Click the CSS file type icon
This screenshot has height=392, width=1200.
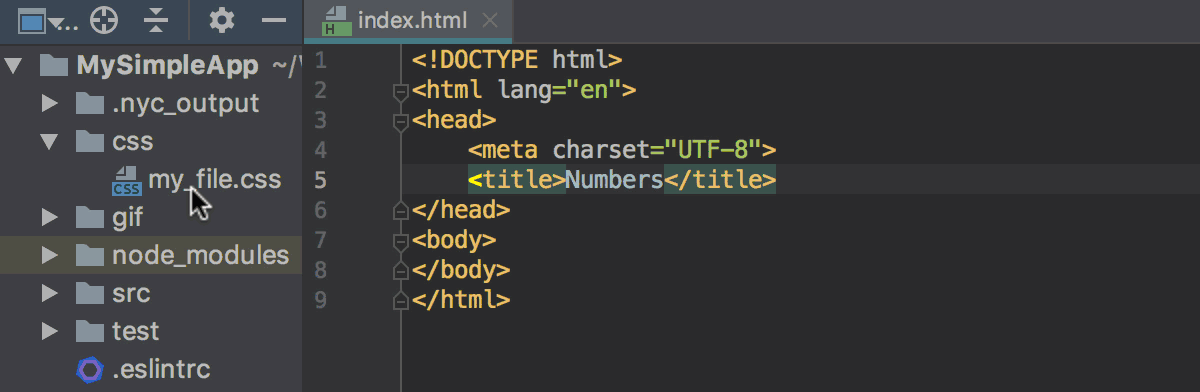coord(126,181)
